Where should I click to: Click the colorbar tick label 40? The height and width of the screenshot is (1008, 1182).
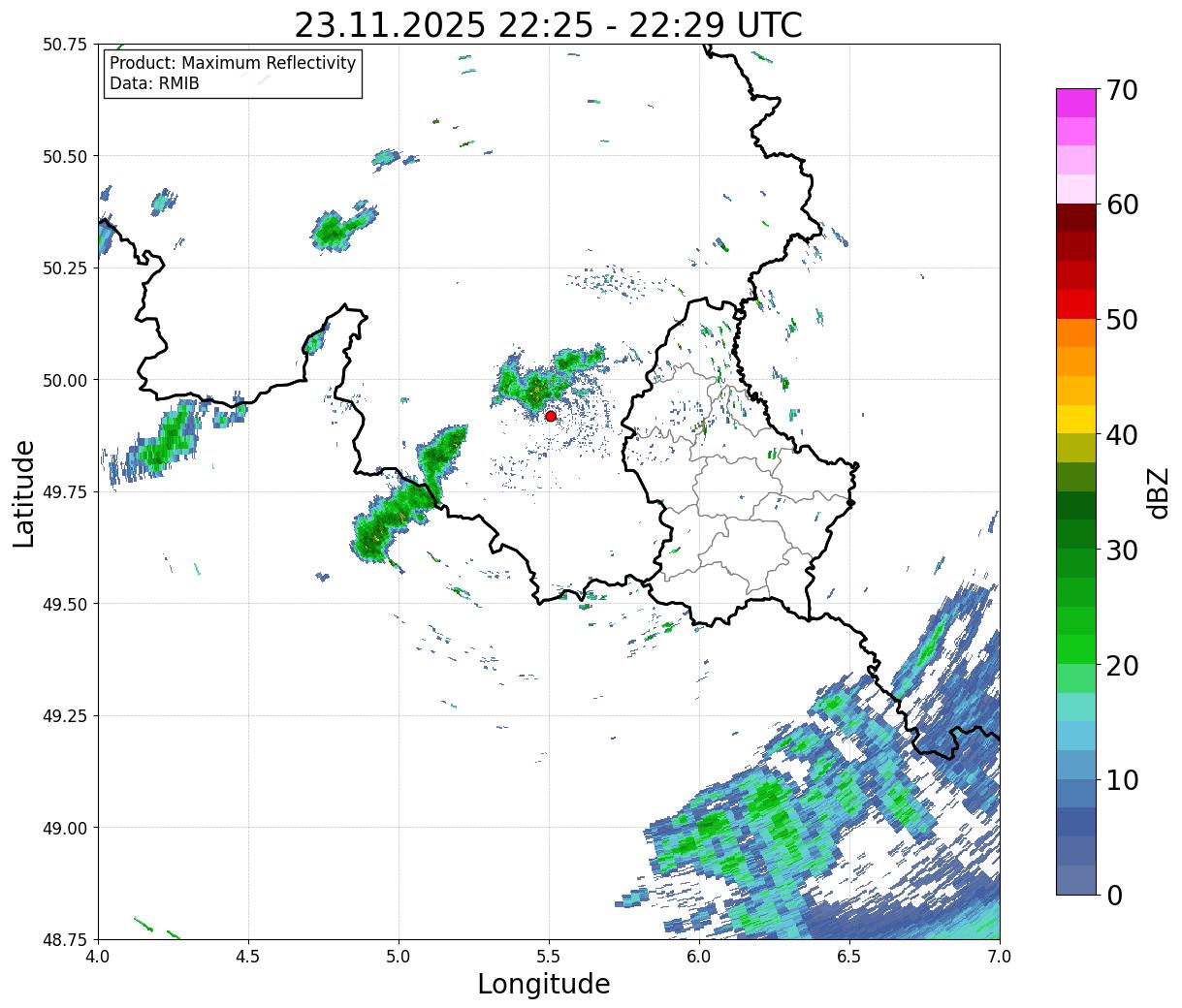click(x=1121, y=435)
